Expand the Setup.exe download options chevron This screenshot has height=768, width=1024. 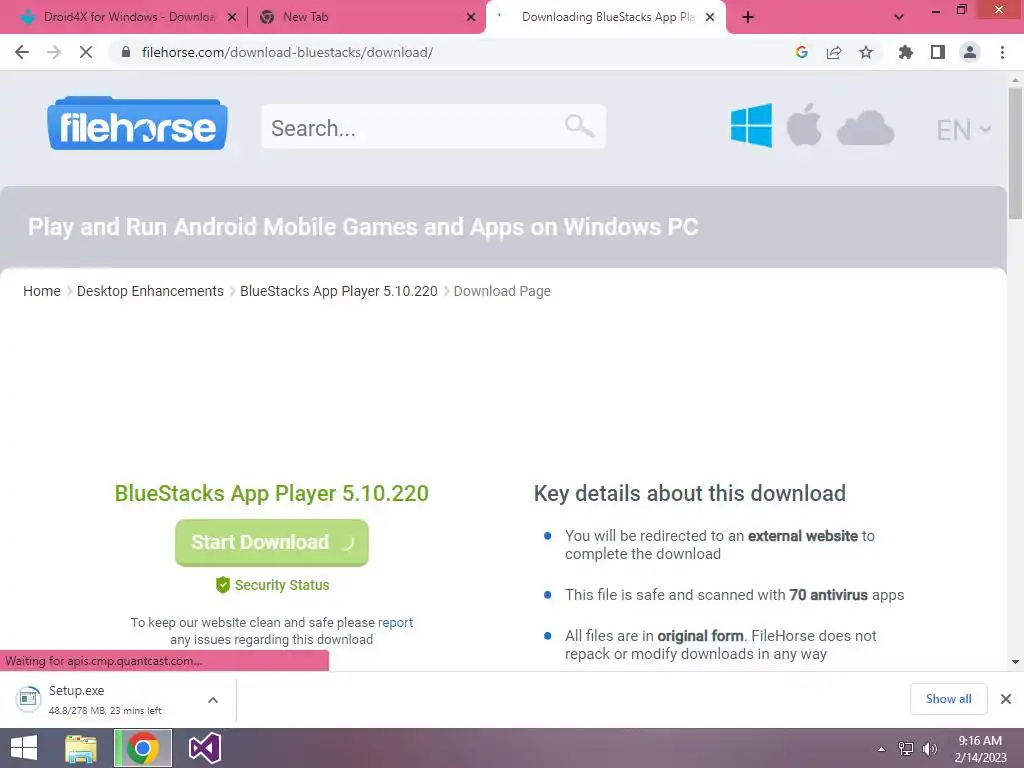click(213, 700)
